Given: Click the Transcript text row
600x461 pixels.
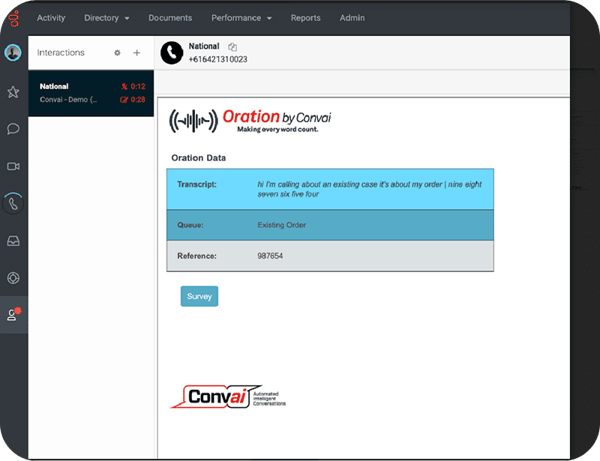Looking at the screenshot, I should (x=330, y=189).
